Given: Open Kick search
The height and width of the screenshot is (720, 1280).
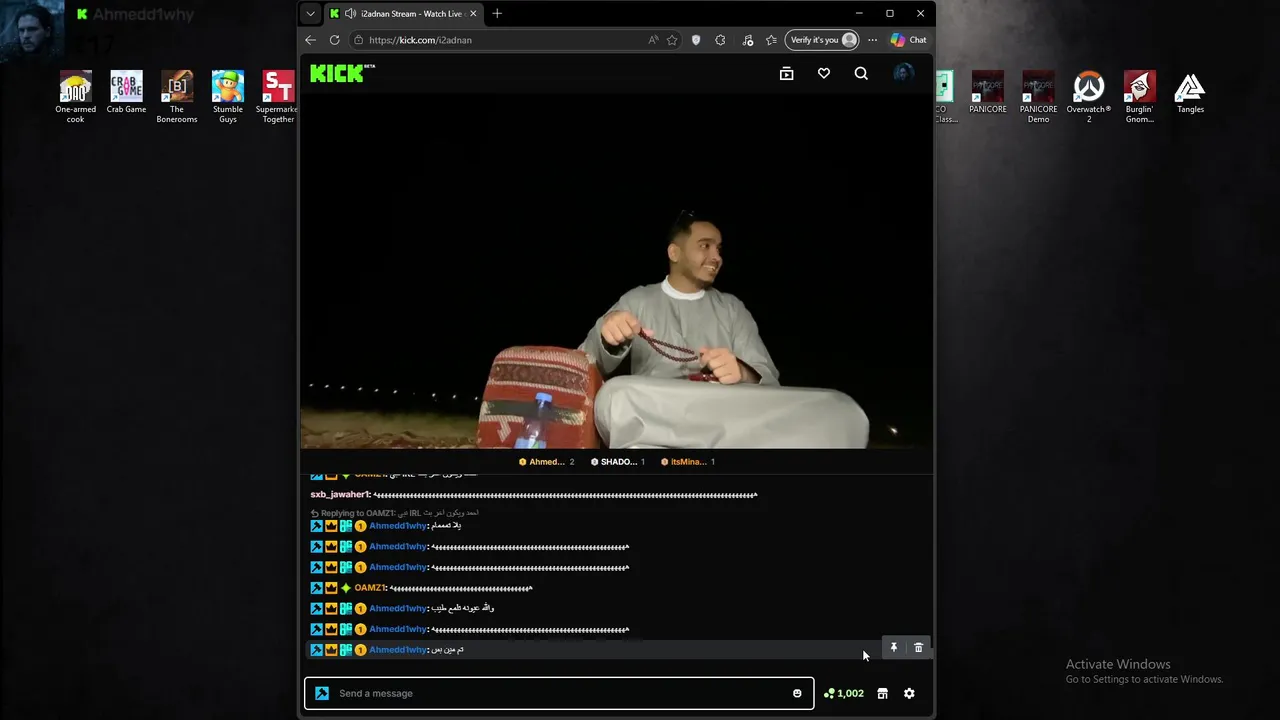Looking at the screenshot, I should [x=861, y=73].
